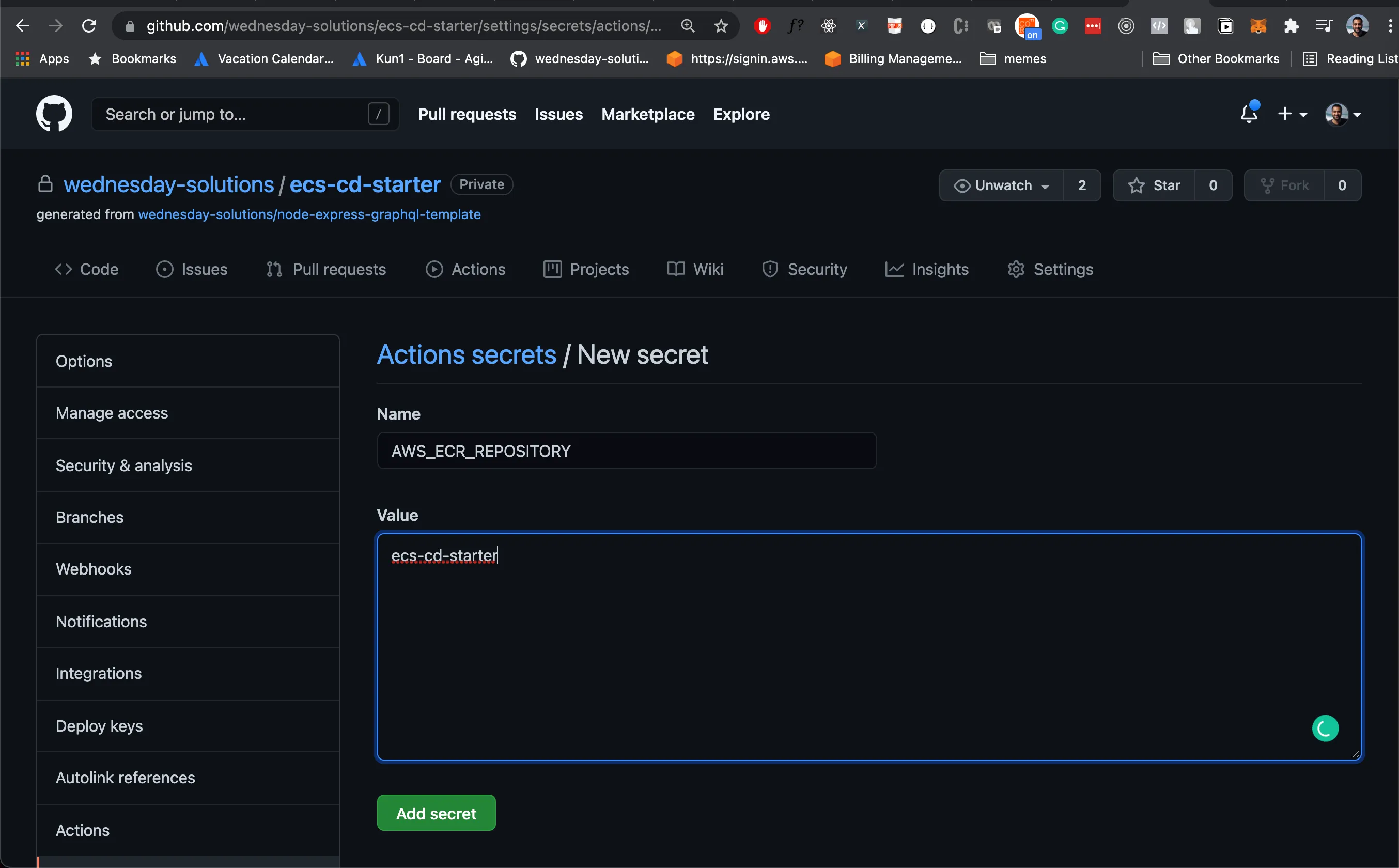The height and width of the screenshot is (868, 1399).
Task: Go back to the previous page
Action: click(x=22, y=26)
